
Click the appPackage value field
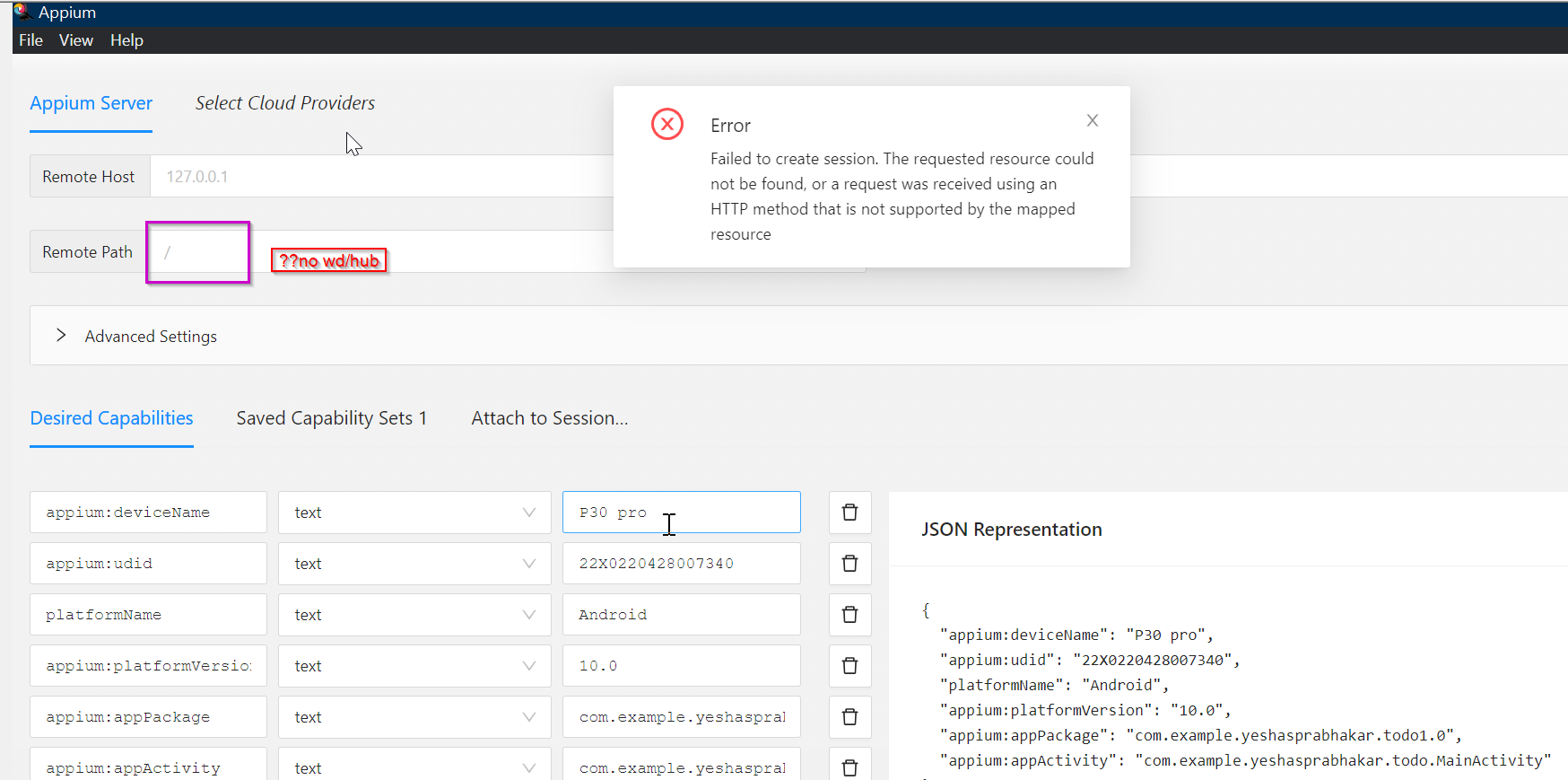(x=682, y=717)
